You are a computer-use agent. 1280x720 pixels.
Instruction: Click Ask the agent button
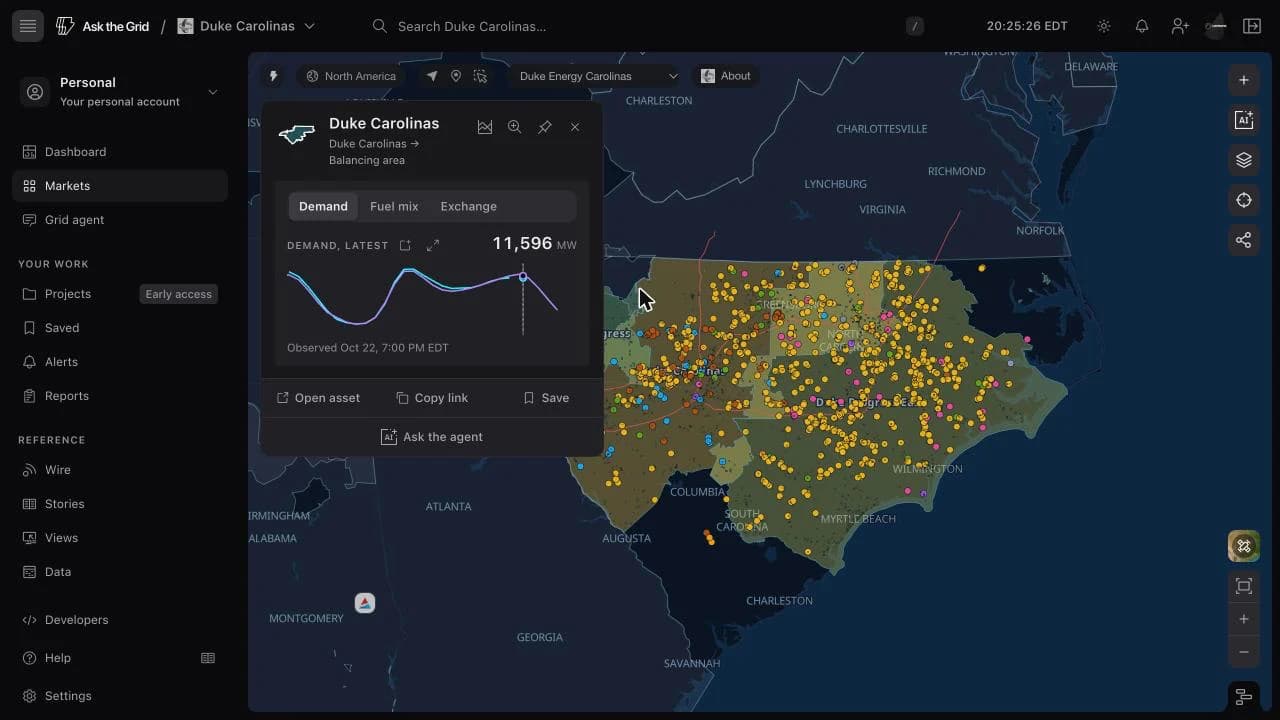coord(432,437)
